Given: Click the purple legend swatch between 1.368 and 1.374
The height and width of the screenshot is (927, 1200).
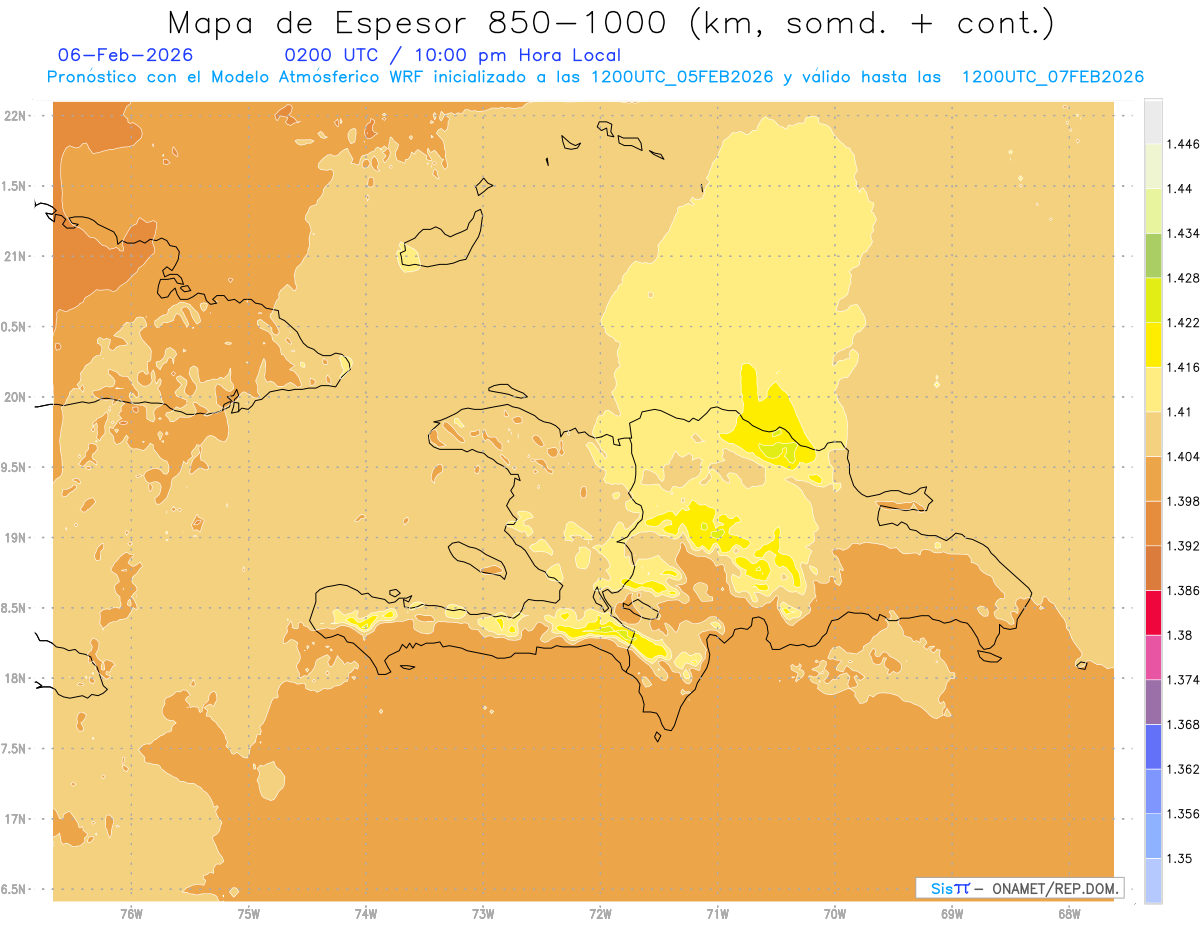Looking at the screenshot, I should click(x=1153, y=701).
